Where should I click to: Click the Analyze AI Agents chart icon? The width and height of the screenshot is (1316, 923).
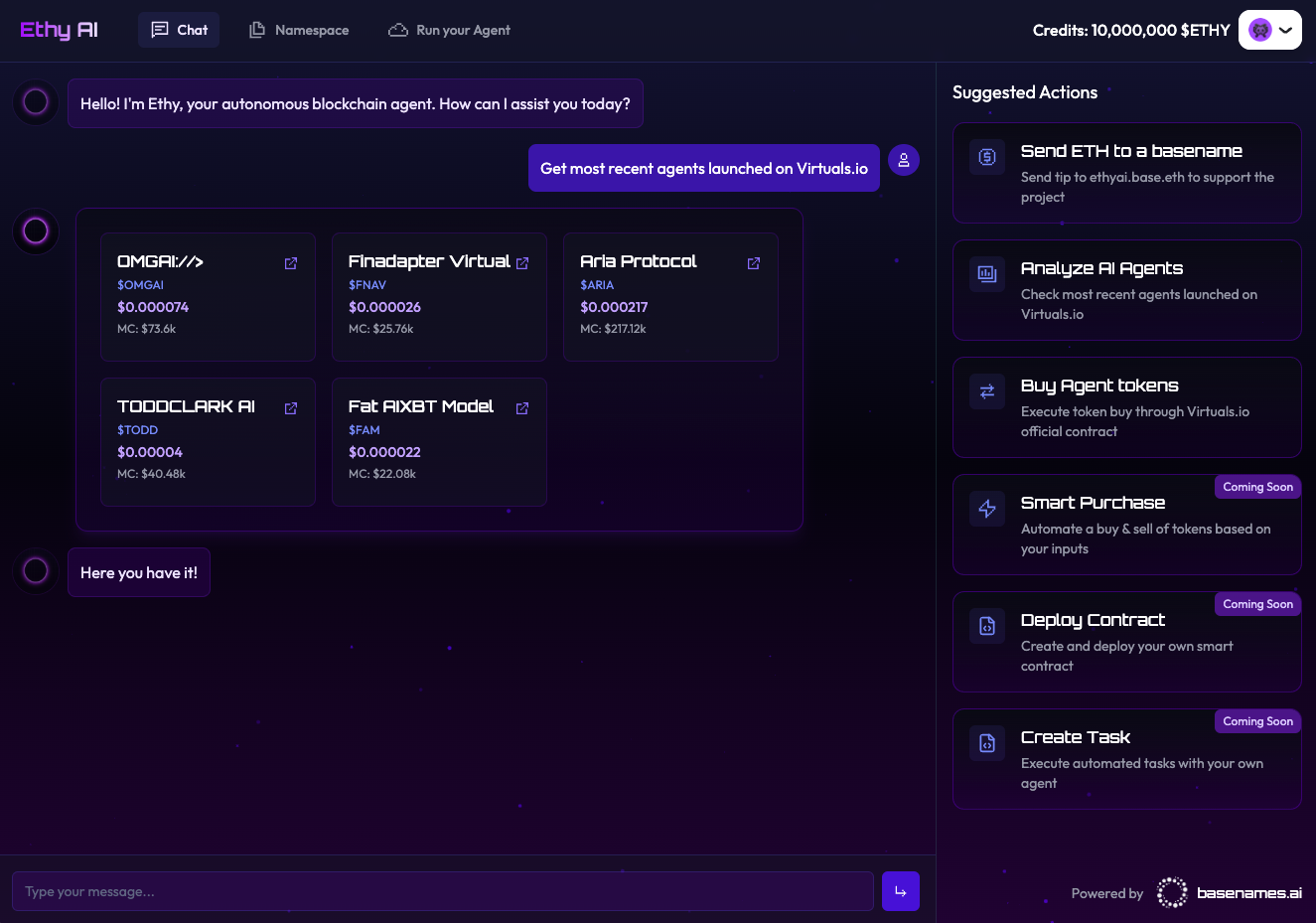pos(987,274)
